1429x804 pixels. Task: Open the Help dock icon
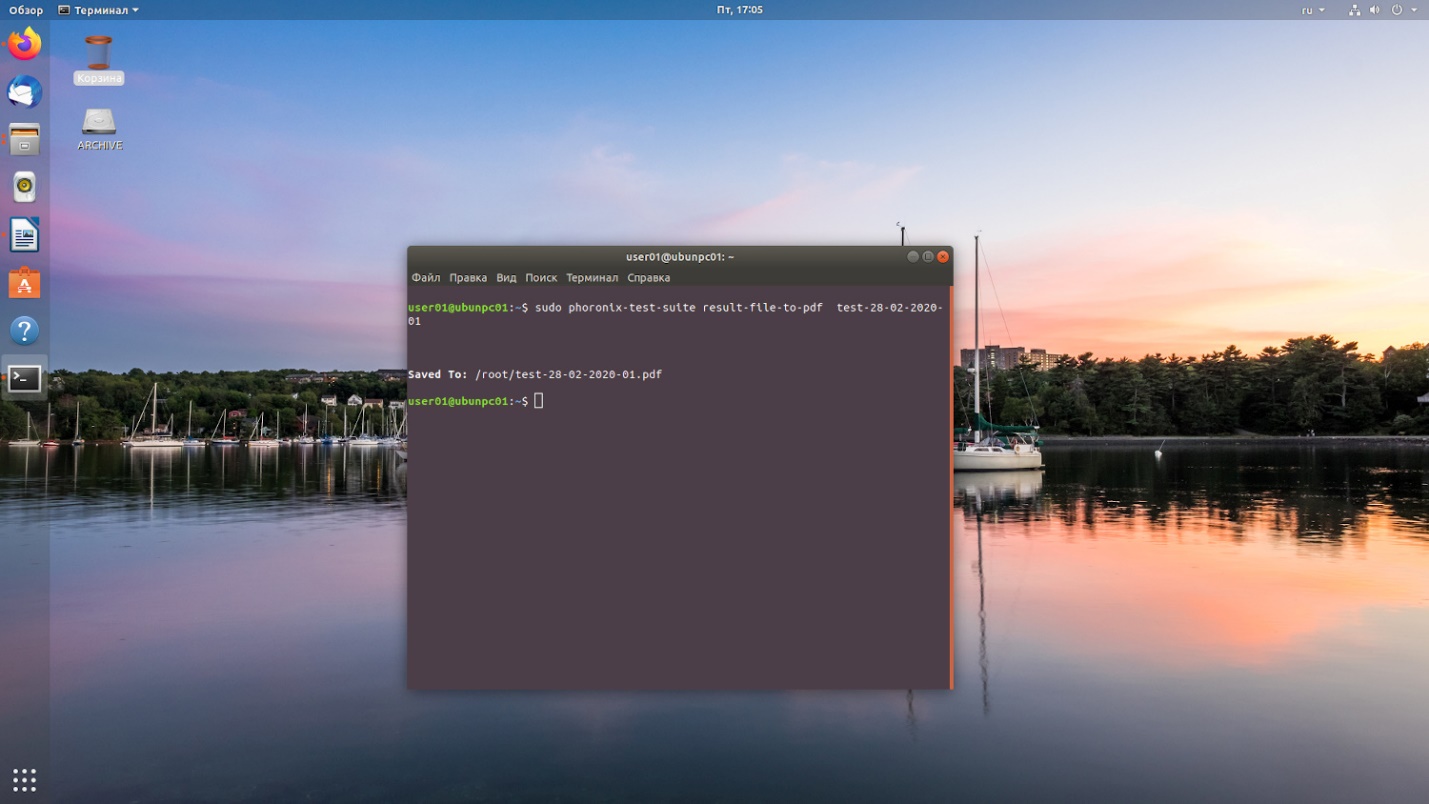coord(24,331)
